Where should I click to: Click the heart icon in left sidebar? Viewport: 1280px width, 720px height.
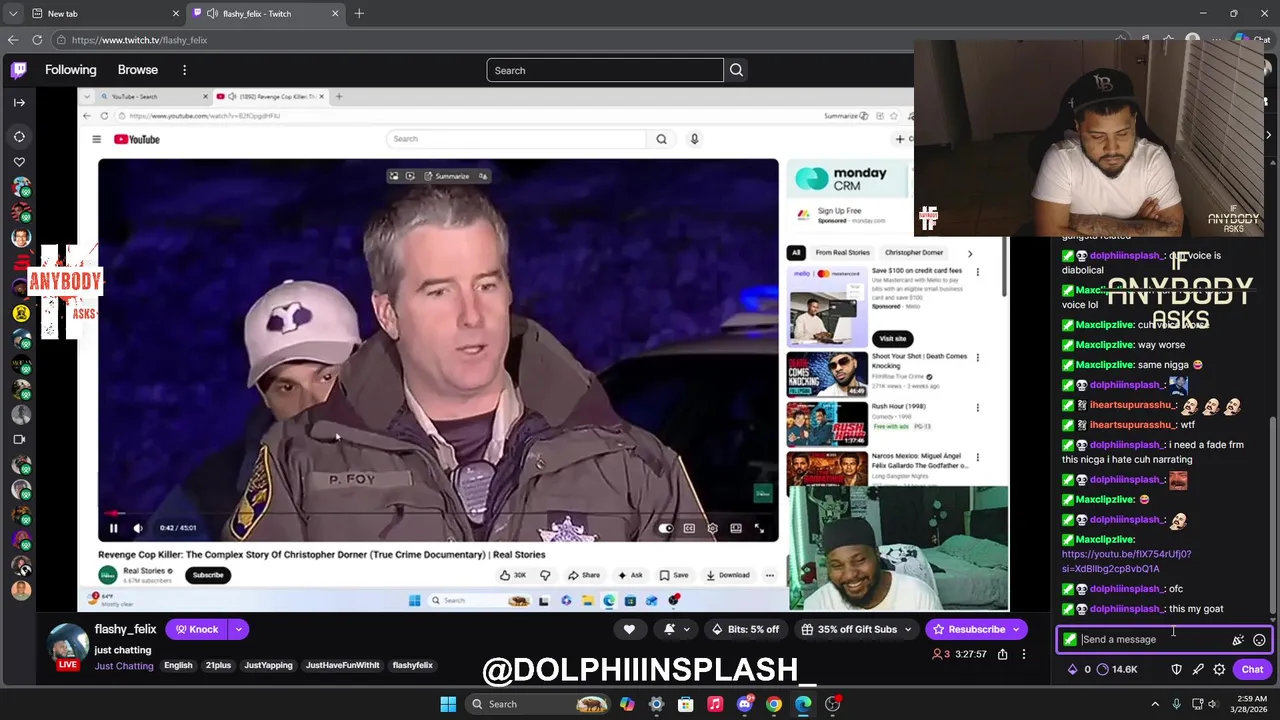(19, 162)
